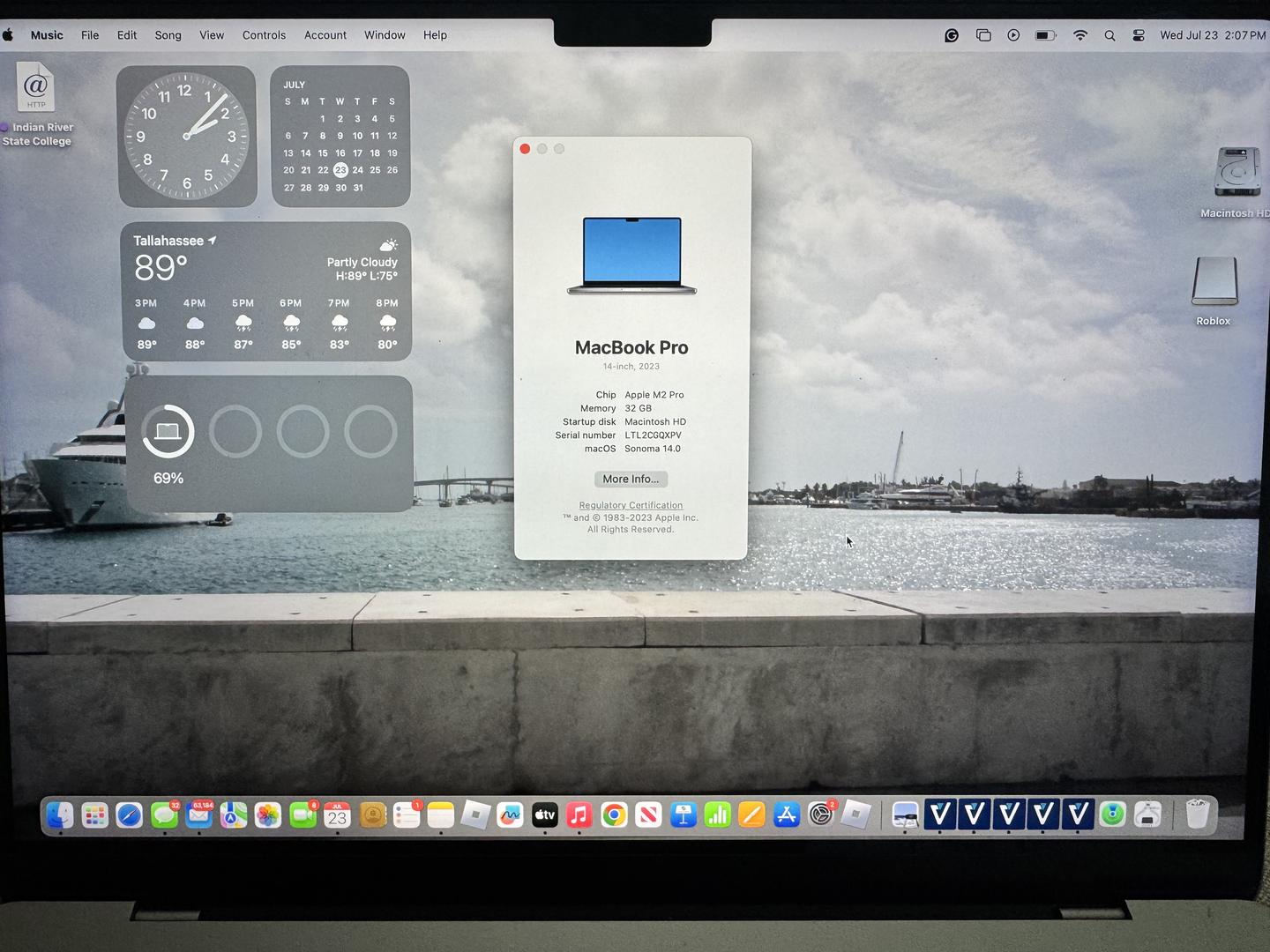Open Now Playing in menu bar
Image resolution: width=1270 pixels, height=952 pixels.
[1013, 35]
